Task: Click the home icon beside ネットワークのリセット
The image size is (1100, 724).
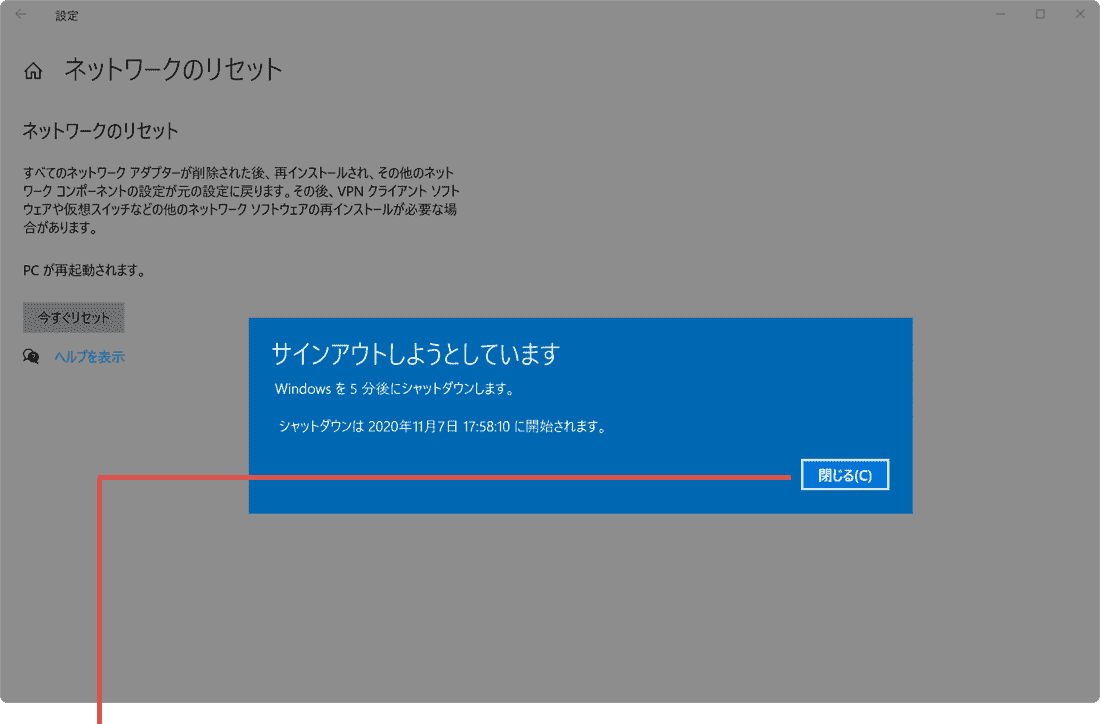Action: 33,71
